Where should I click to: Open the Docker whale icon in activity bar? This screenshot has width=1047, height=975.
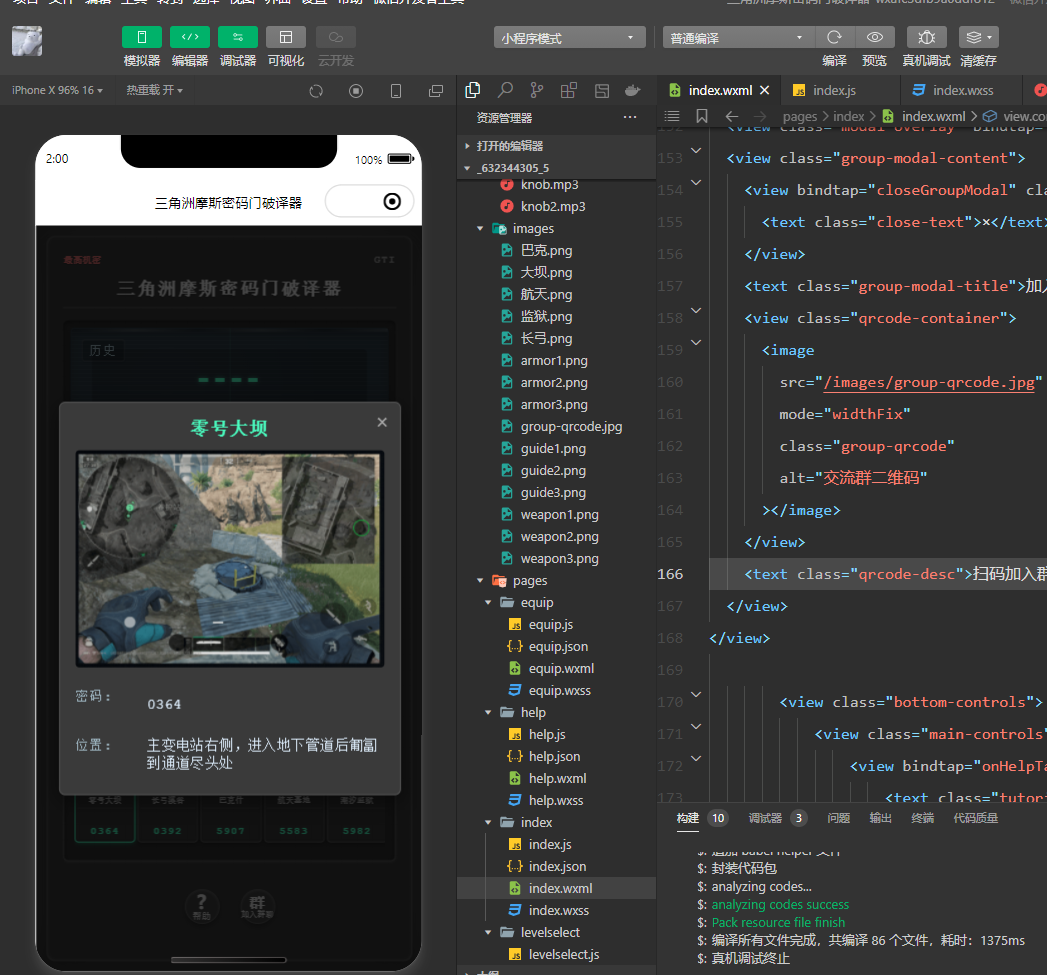(632, 90)
